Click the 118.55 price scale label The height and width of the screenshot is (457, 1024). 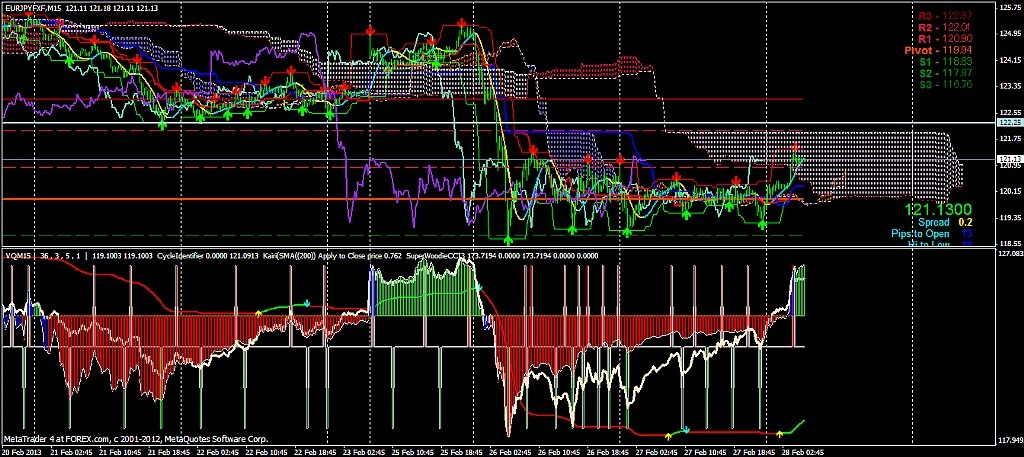point(1010,243)
